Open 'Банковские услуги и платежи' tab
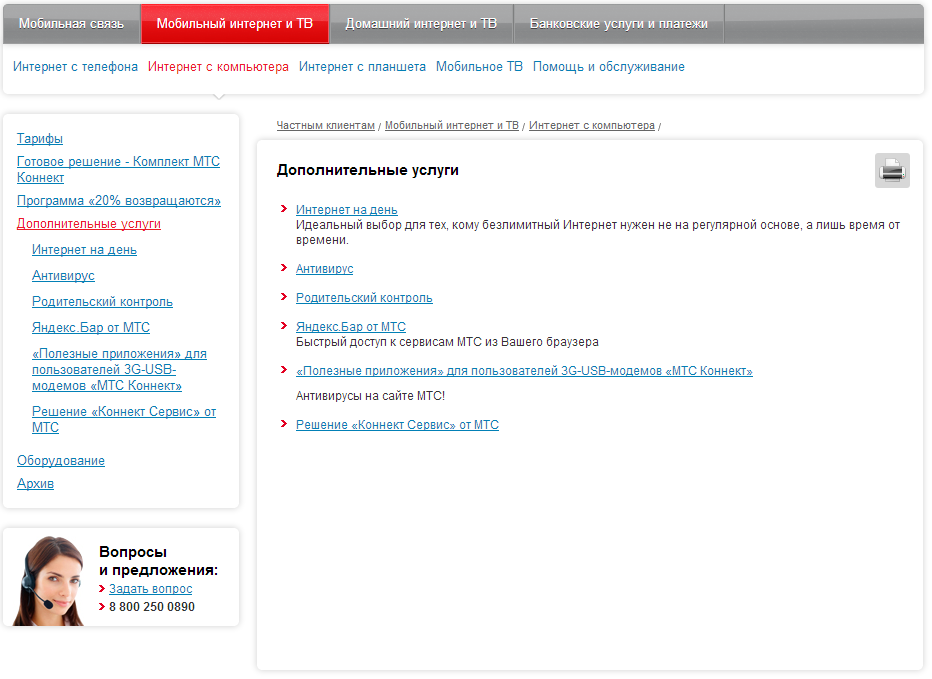This screenshot has width=932, height=679. tap(619, 24)
